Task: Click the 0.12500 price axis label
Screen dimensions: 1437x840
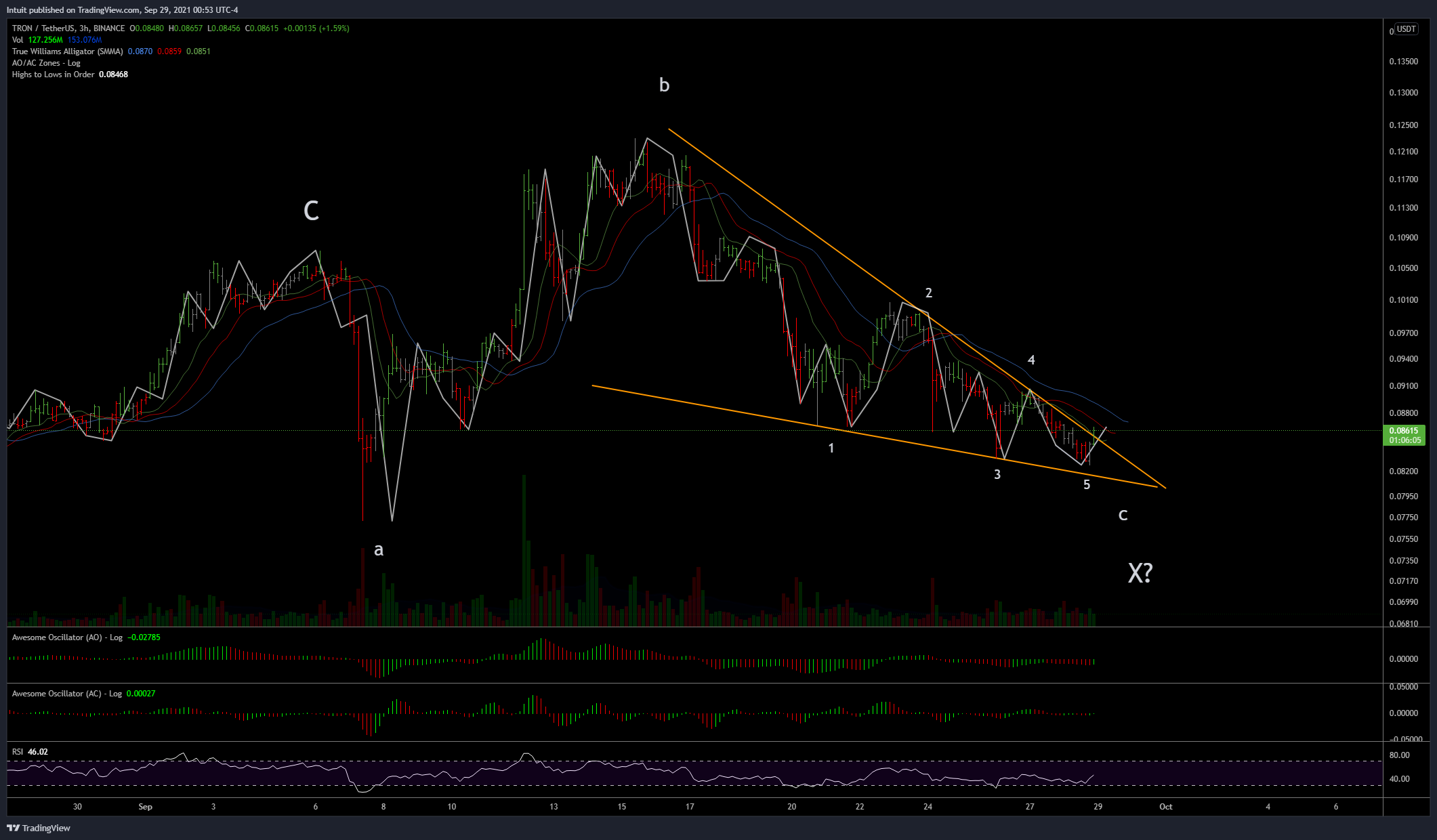Action: 1403,125
